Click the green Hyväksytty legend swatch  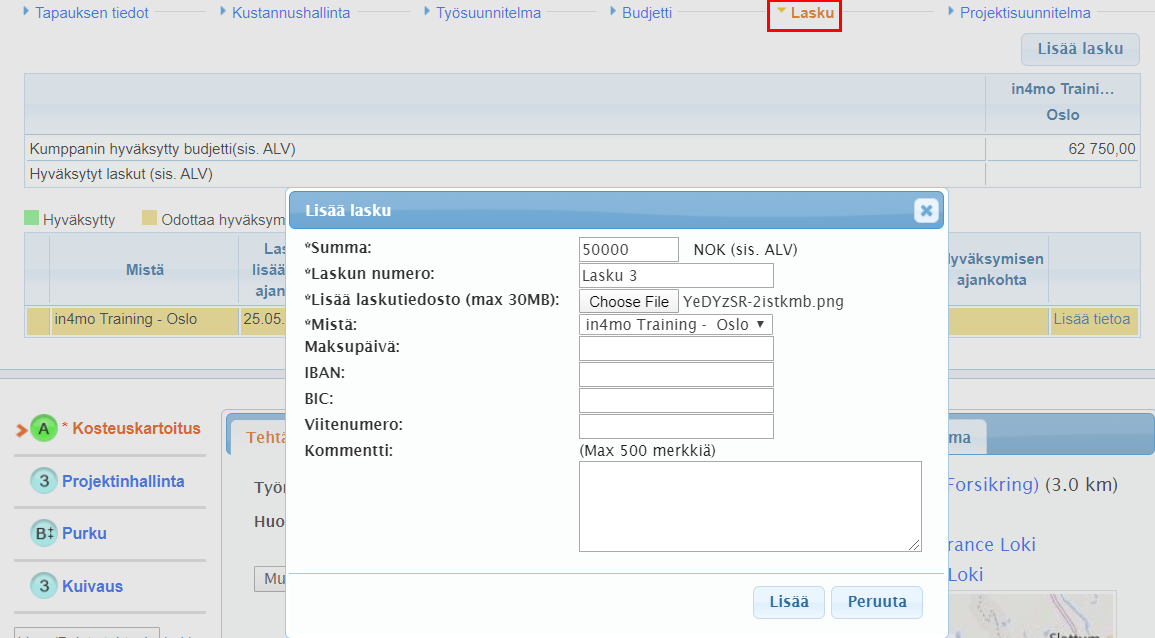(31, 219)
